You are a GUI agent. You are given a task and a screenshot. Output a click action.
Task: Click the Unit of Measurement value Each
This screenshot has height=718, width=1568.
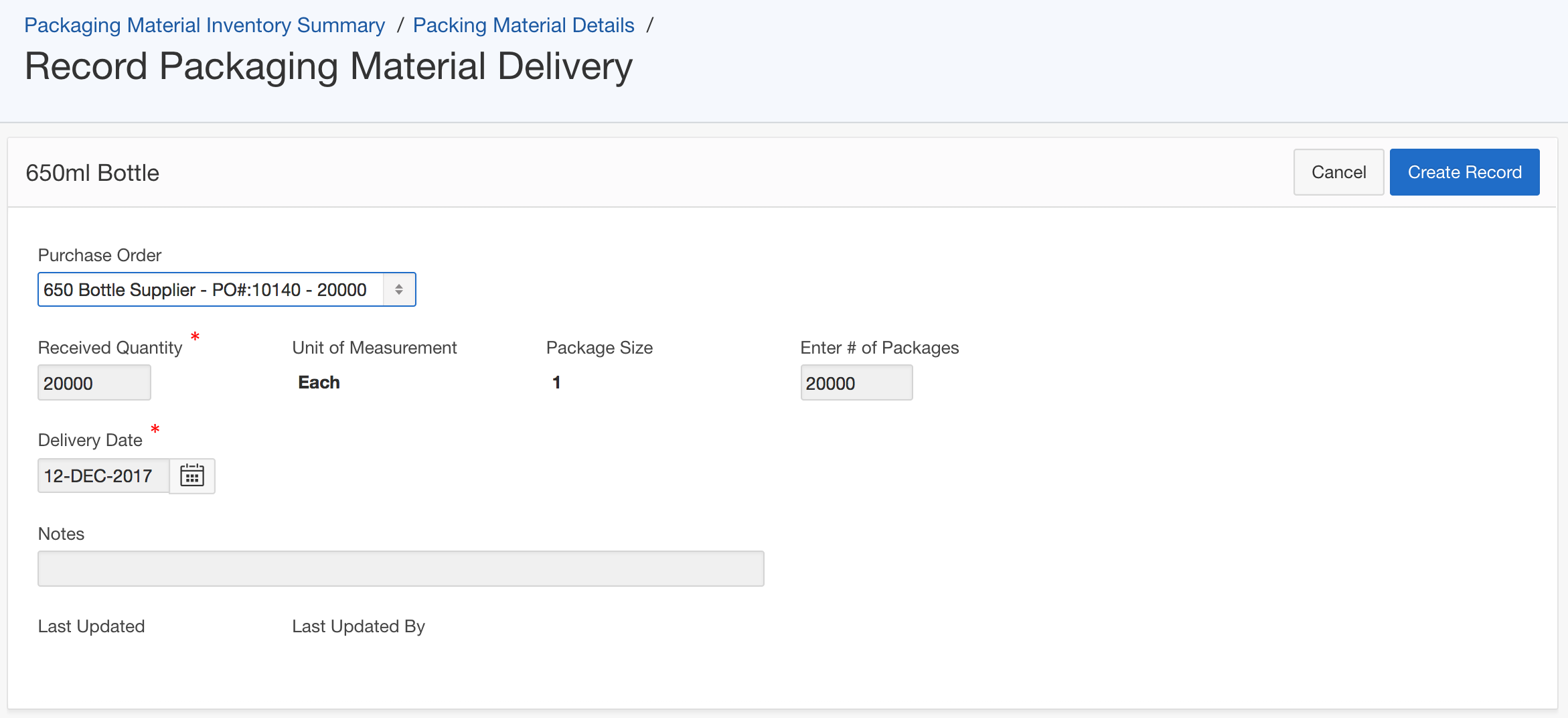pyautogui.click(x=319, y=382)
